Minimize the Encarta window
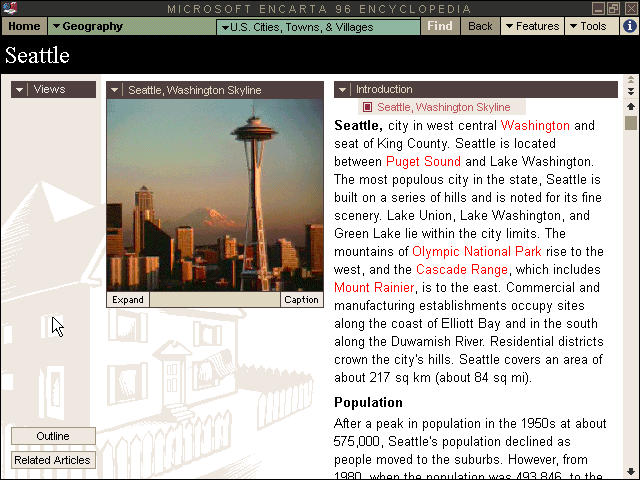The height and width of the screenshot is (480, 640). point(598,8)
